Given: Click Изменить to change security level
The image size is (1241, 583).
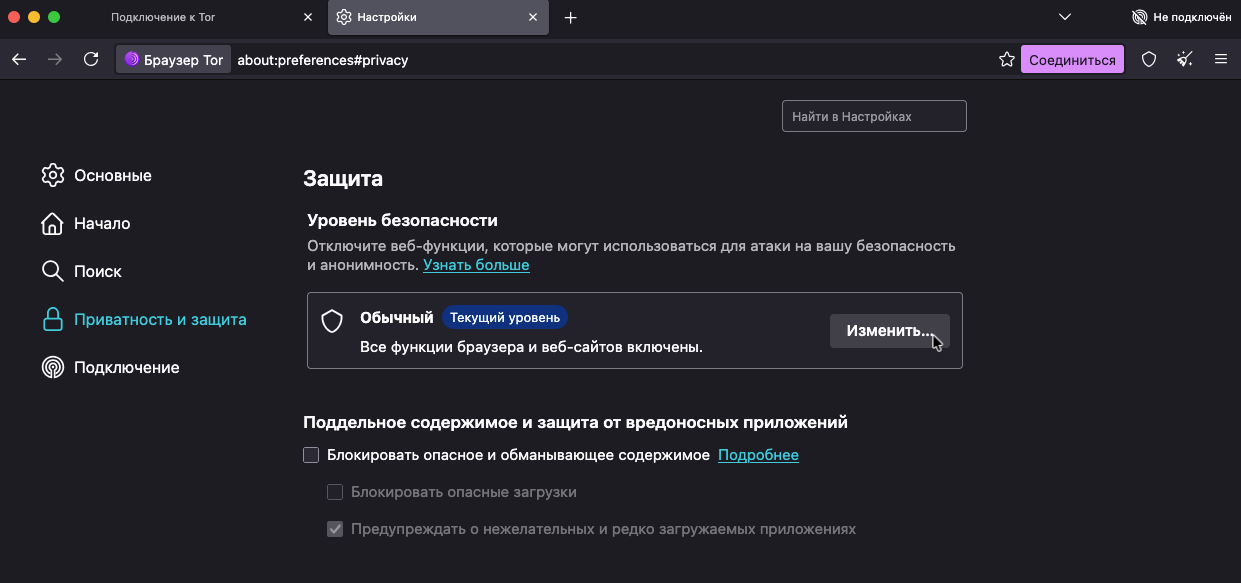Looking at the screenshot, I should (x=889, y=331).
